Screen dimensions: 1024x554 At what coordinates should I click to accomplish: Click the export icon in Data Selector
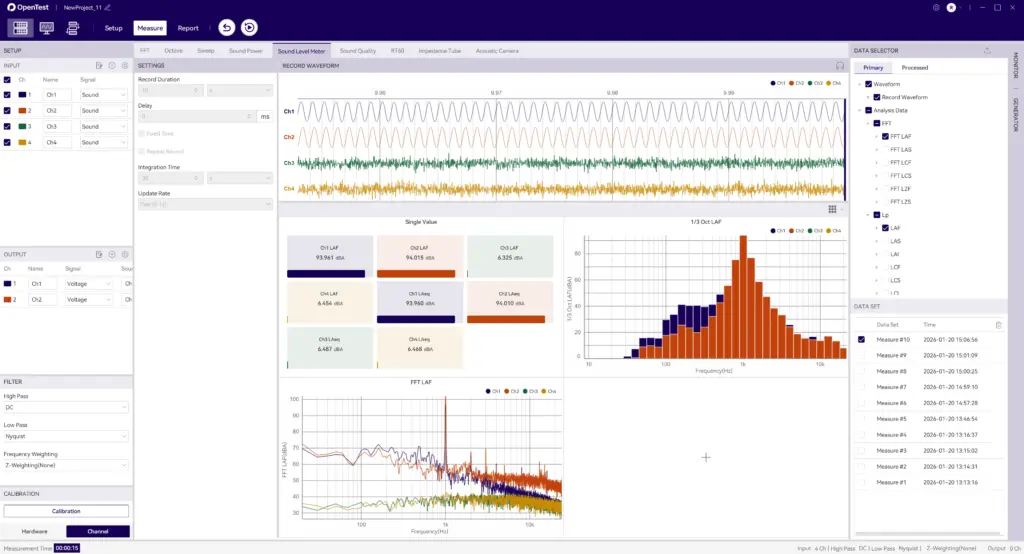point(988,50)
